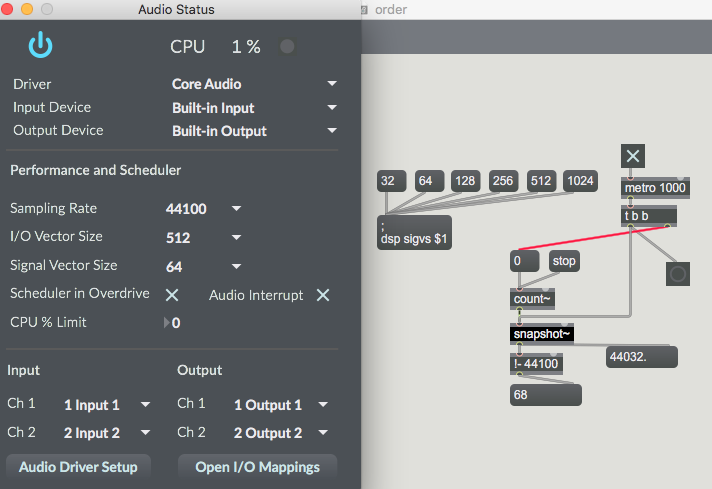Open Signal Vector Size dropdown
Viewport: 712px width, 489px height.
coord(203,267)
